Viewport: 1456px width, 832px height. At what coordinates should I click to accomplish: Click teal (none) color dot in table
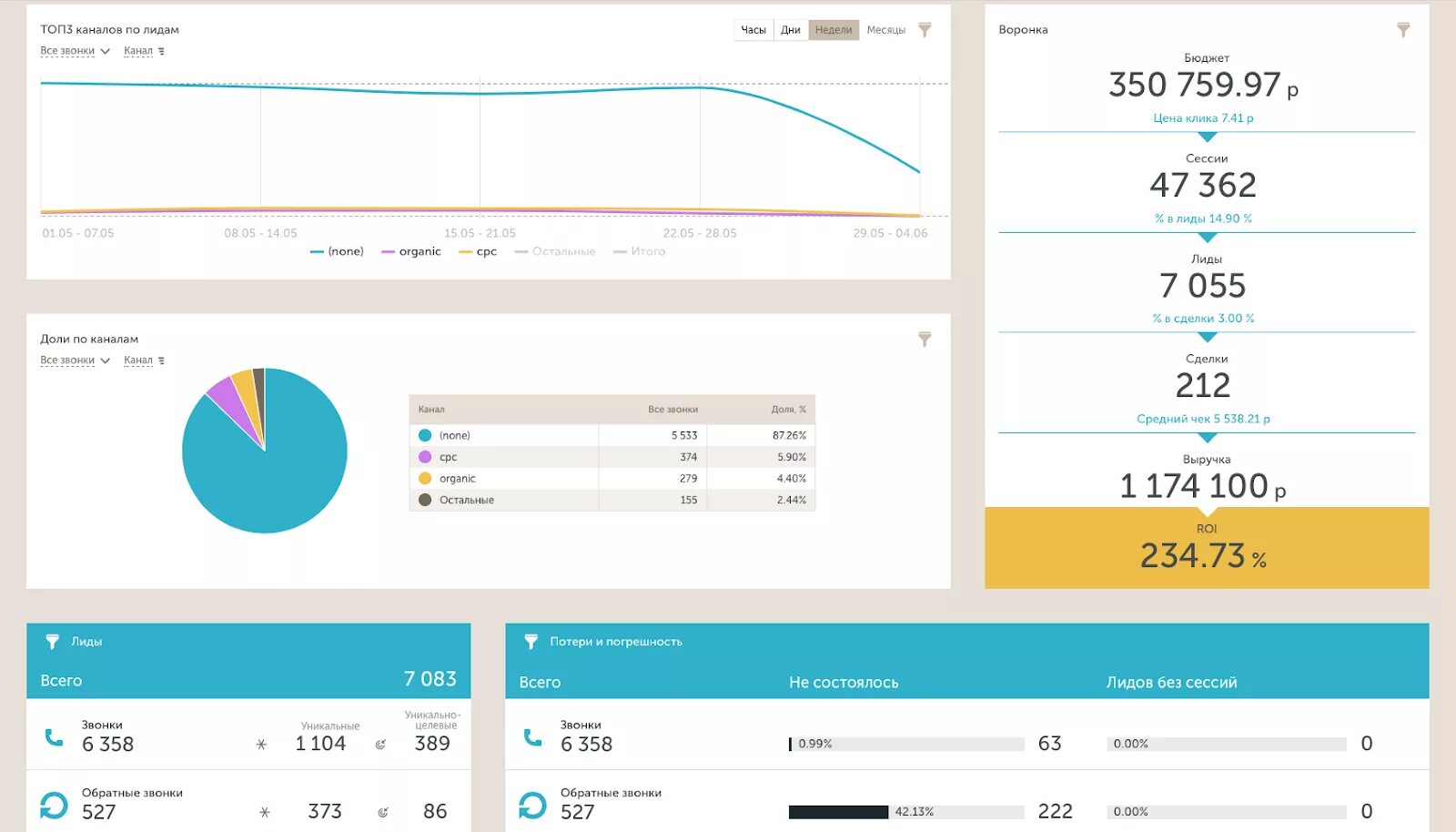(425, 436)
